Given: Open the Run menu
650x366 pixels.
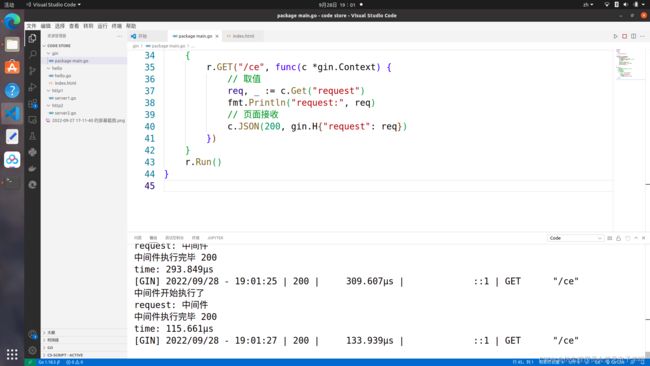Looking at the screenshot, I should coord(102,26).
